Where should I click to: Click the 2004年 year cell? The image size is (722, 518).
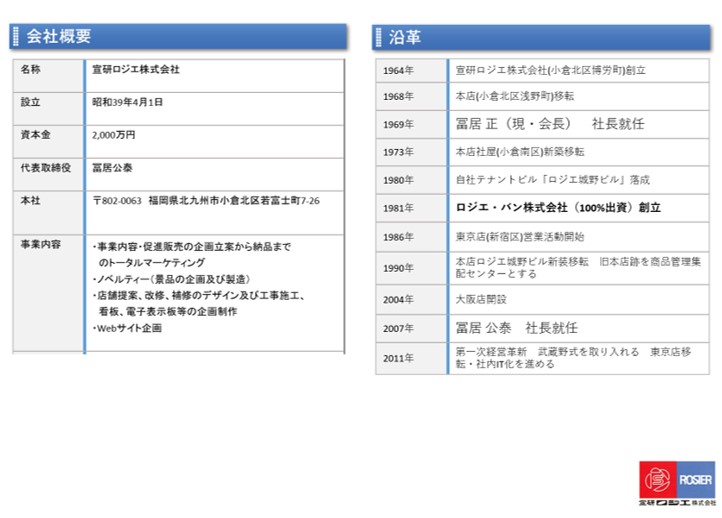411,300
